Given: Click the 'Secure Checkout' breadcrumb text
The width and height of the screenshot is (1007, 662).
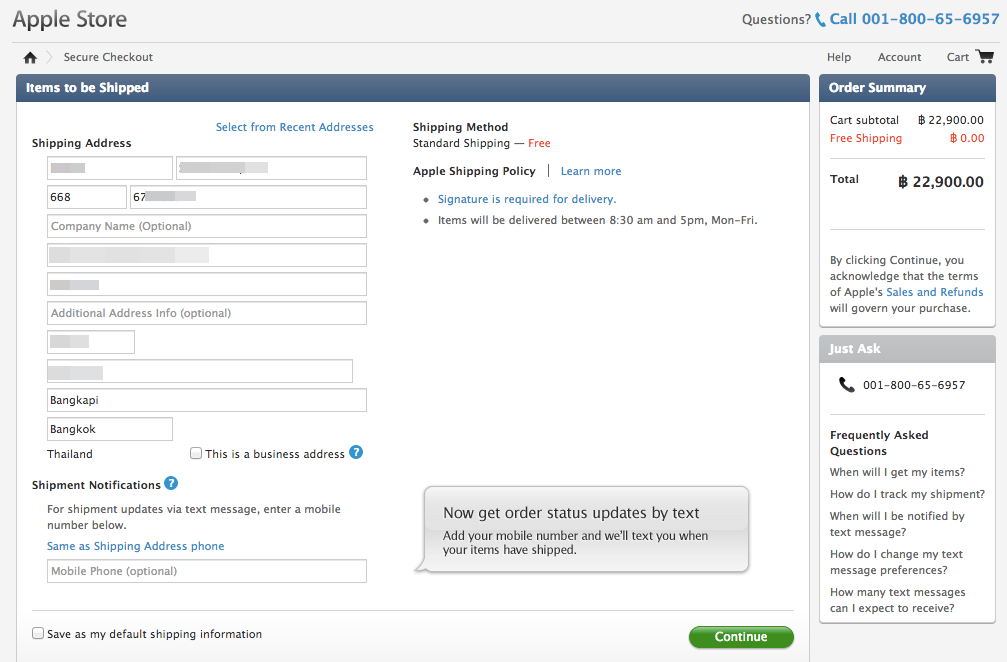Looking at the screenshot, I should pyautogui.click(x=108, y=57).
